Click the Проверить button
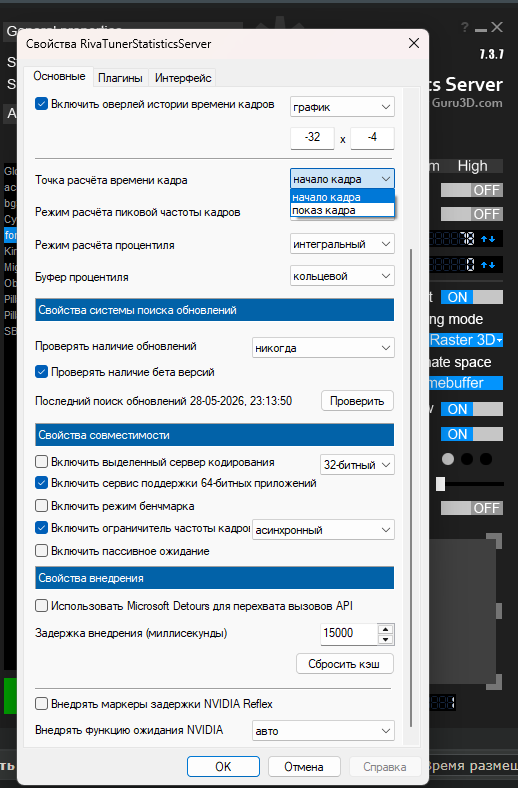The height and width of the screenshot is (788, 518). pyautogui.click(x=357, y=401)
